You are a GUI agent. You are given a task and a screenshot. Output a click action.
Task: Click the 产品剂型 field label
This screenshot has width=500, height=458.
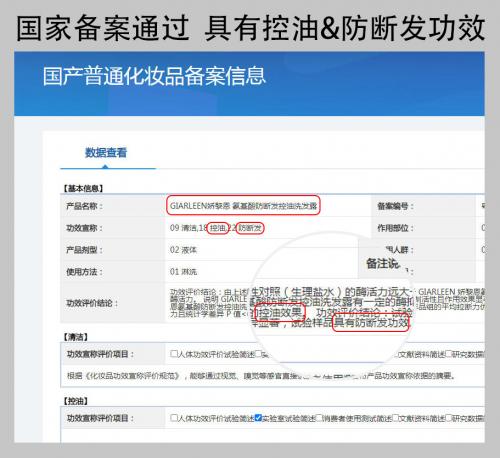pos(84,250)
